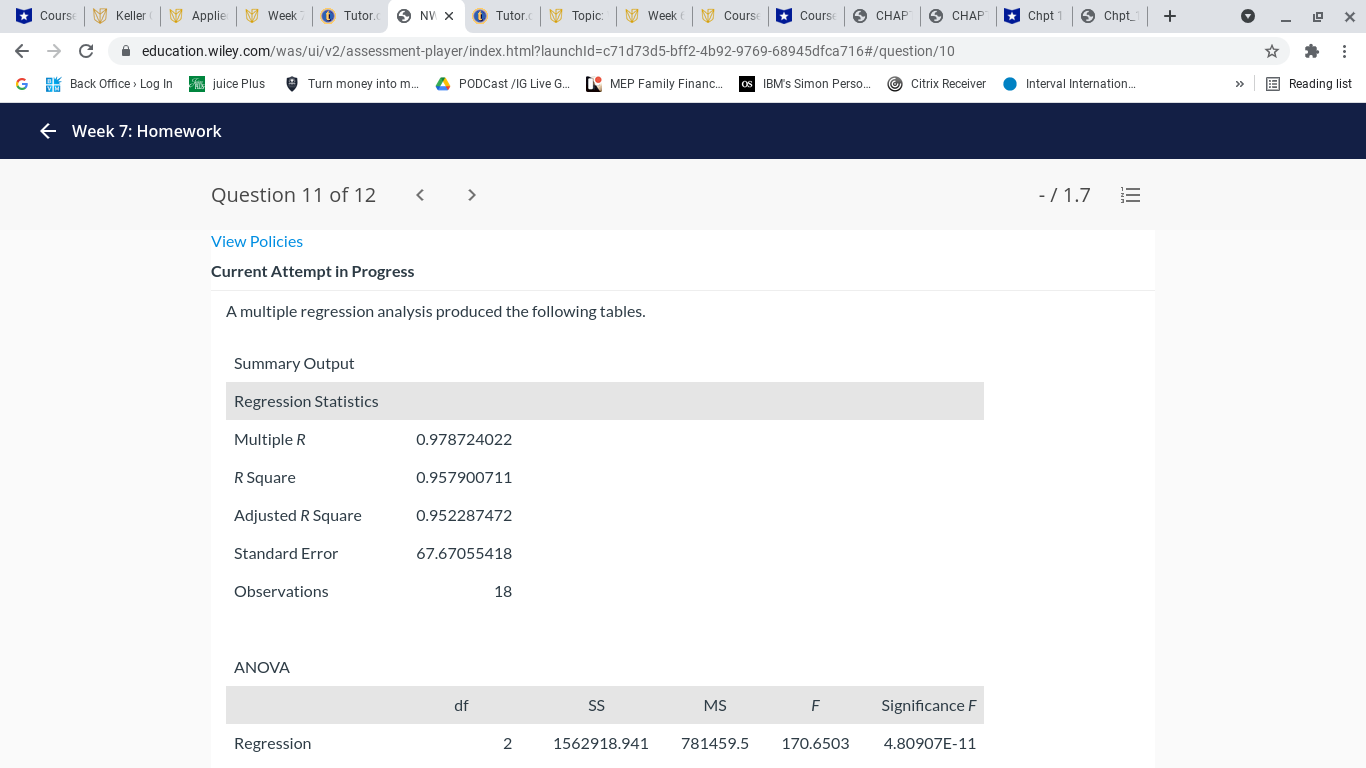
Task: Open the question list icon
Action: [1130, 195]
